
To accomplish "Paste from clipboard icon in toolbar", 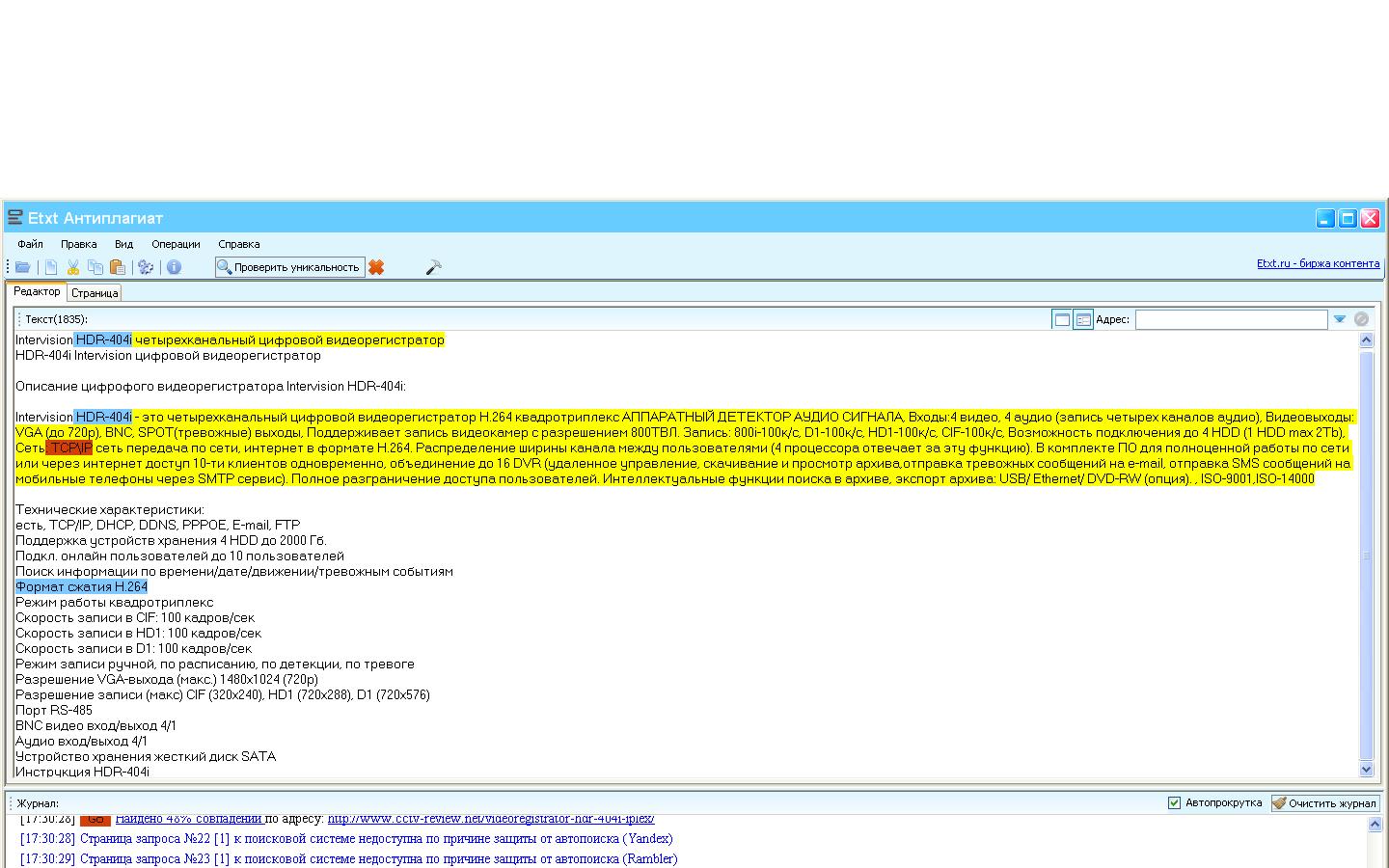I will pos(118,267).
